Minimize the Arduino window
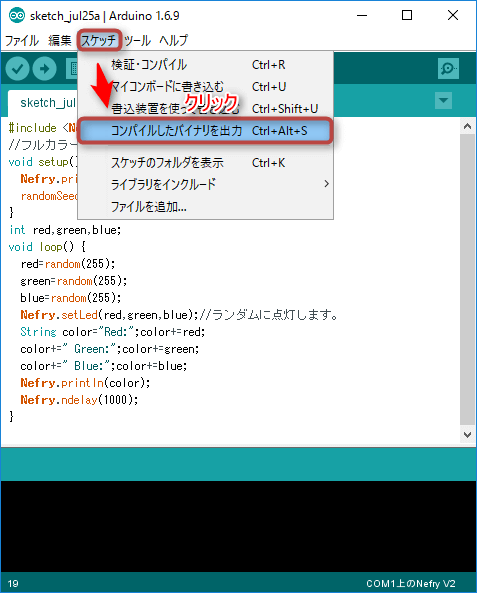Screen dimensions: 477x593 362,16
